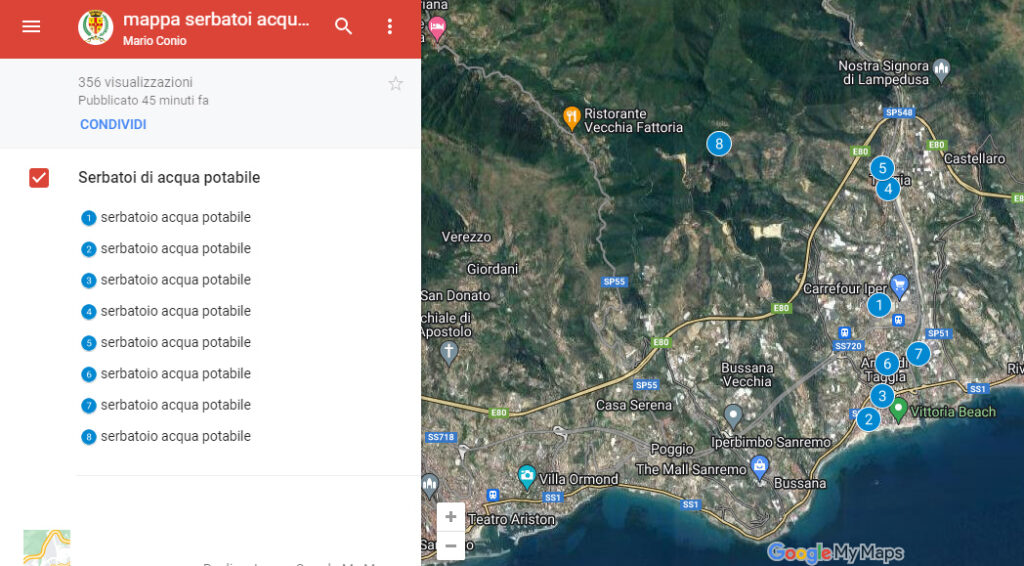1024x566 pixels.
Task: Open the map search magnifier
Action: pos(344,27)
